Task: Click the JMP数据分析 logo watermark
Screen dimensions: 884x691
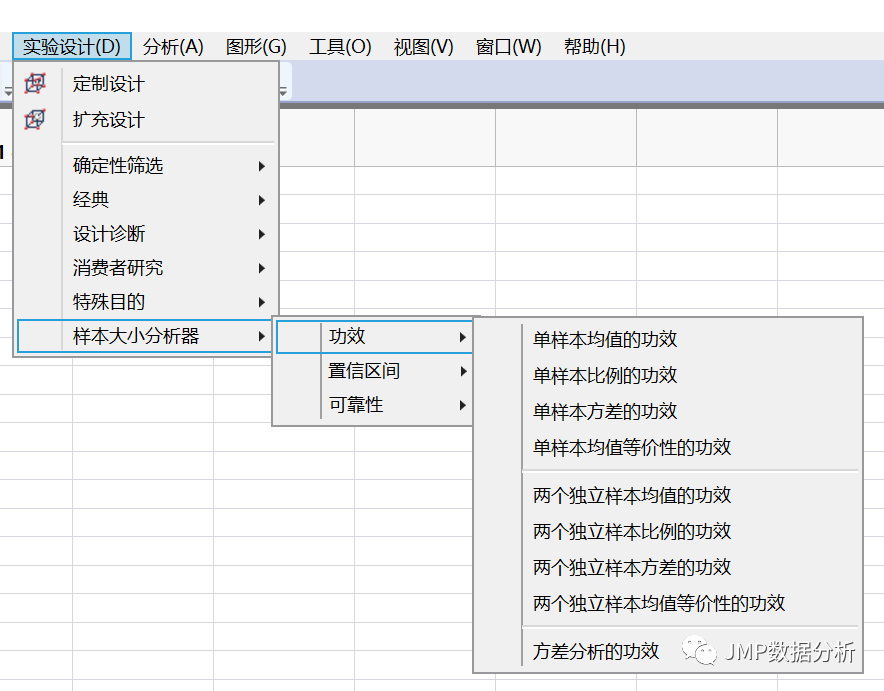Action: (x=774, y=648)
